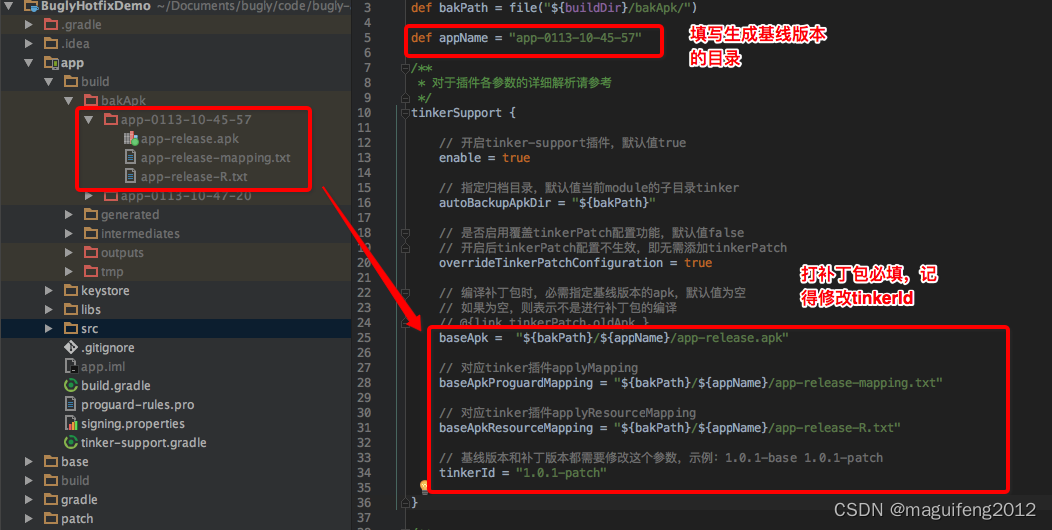Click the keystore folder icon
The width and height of the screenshot is (1052, 530).
pyautogui.click(x=71, y=290)
